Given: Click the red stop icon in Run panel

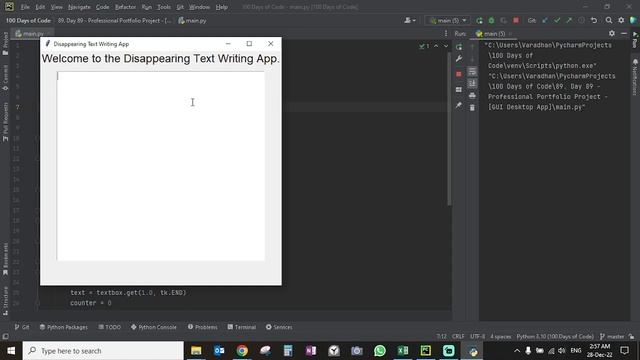Looking at the screenshot, I should click(x=459, y=74).
